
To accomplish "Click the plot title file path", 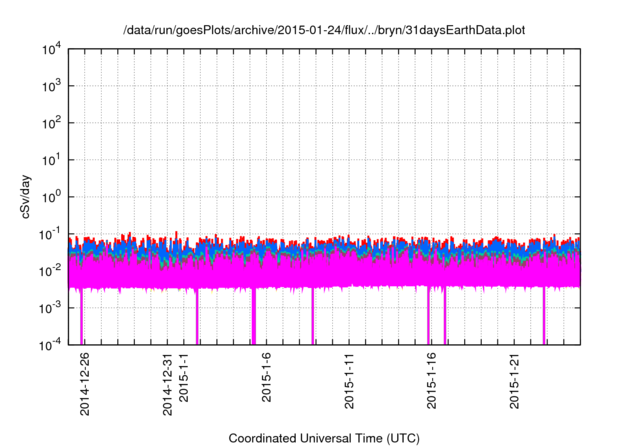I will tap(324, 31).
